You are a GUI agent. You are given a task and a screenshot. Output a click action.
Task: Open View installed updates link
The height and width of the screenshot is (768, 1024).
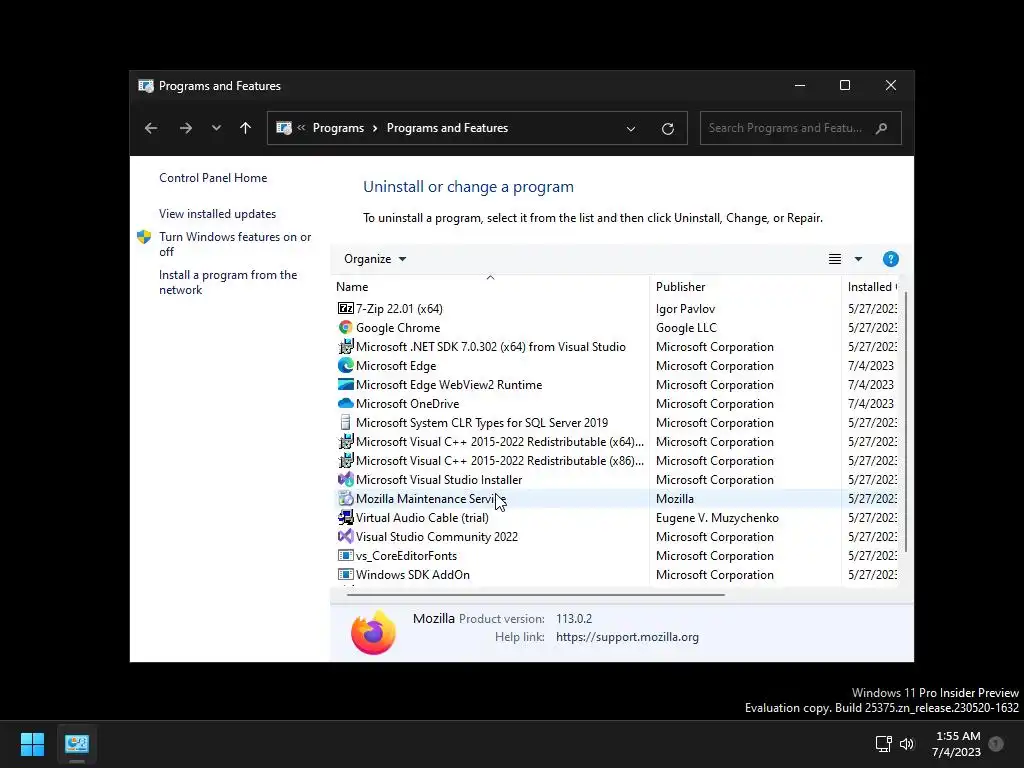tap(217, 214)
